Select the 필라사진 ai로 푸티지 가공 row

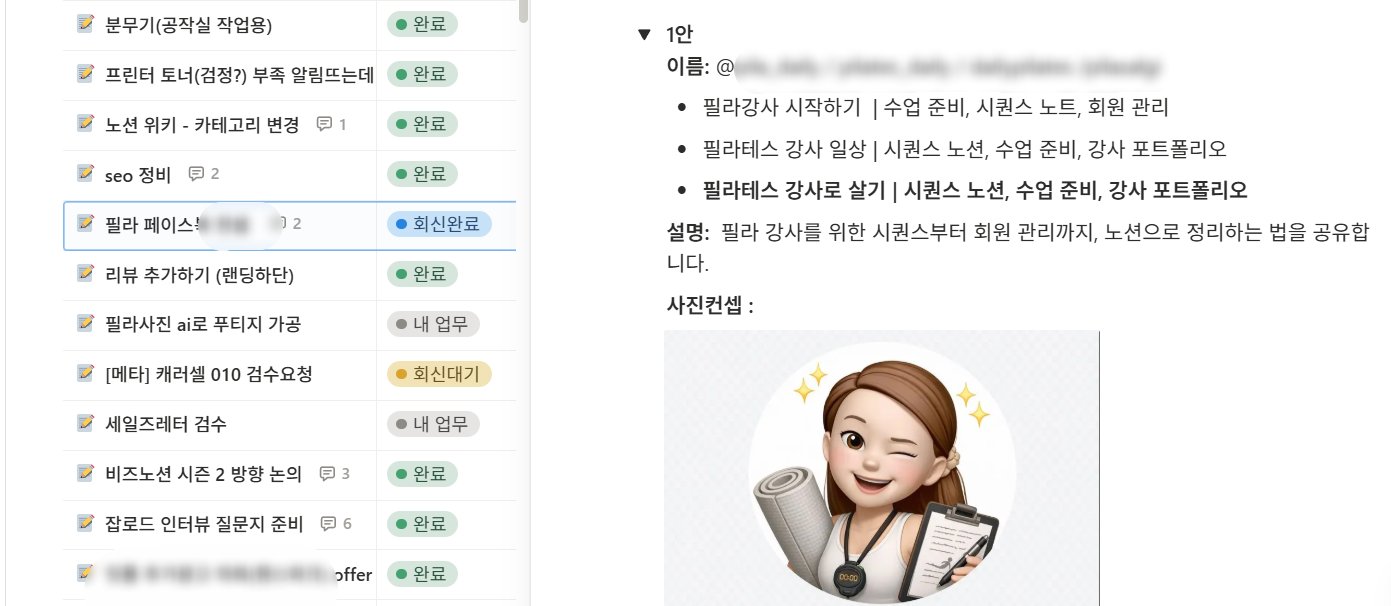pos(289,324)
